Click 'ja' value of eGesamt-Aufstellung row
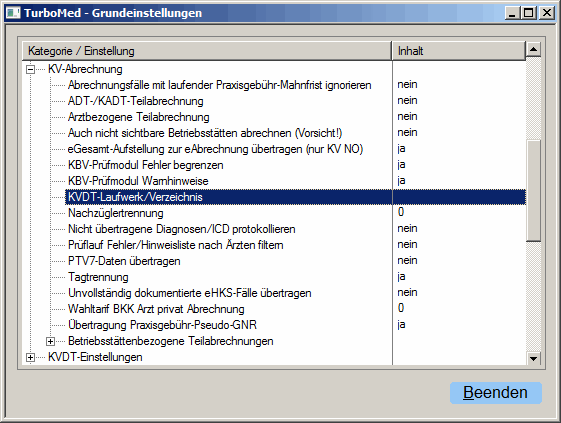This screenshot has width=561, height=423. pos(401,149)
